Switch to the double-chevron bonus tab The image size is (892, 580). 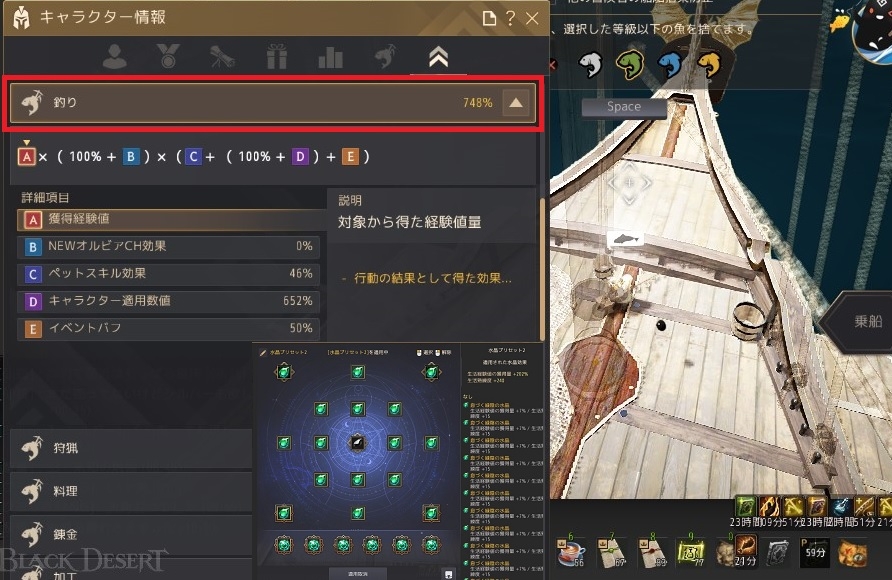pyautogui.click(x=438, y=57)
